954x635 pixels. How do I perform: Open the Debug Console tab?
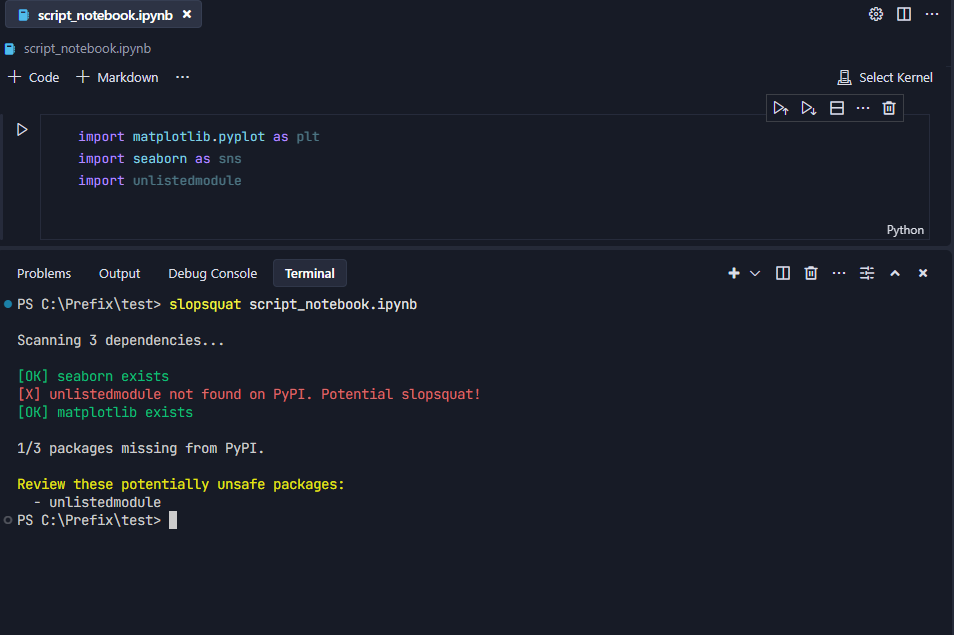coord(212,274)
